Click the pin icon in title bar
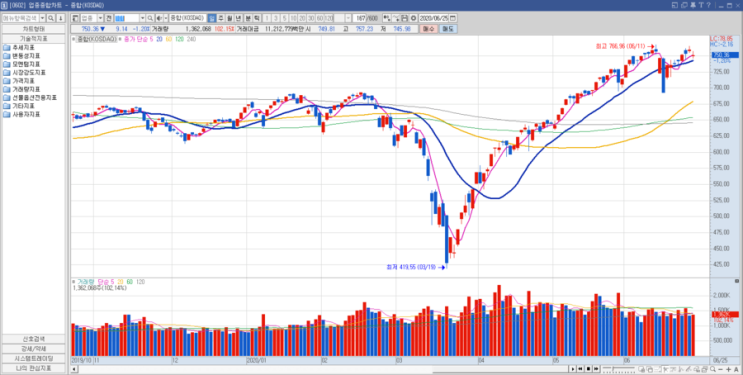Image resolution: width=743 pixels, height=375 pixels. tap(693, 5)
